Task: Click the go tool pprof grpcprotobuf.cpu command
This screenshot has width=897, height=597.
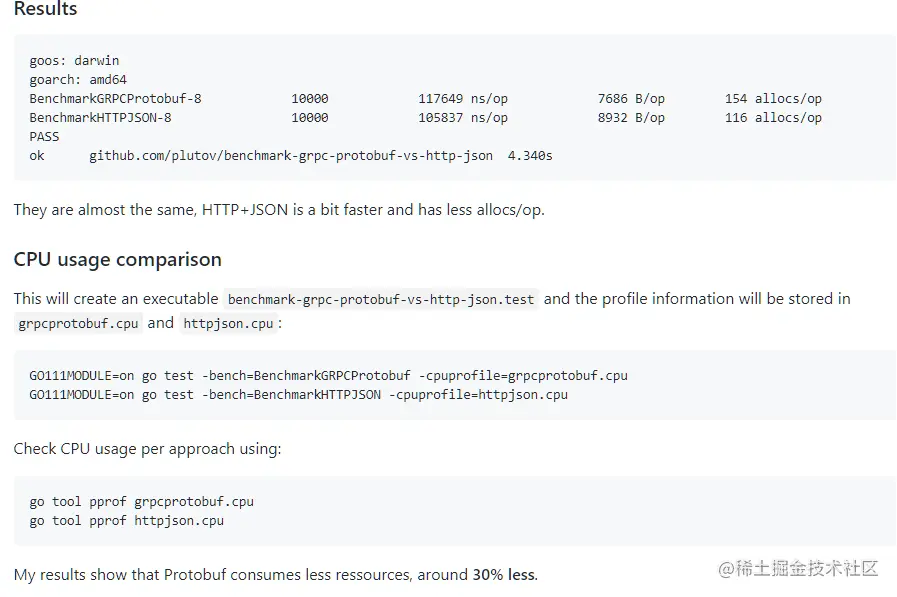Action: coord(141,502)
